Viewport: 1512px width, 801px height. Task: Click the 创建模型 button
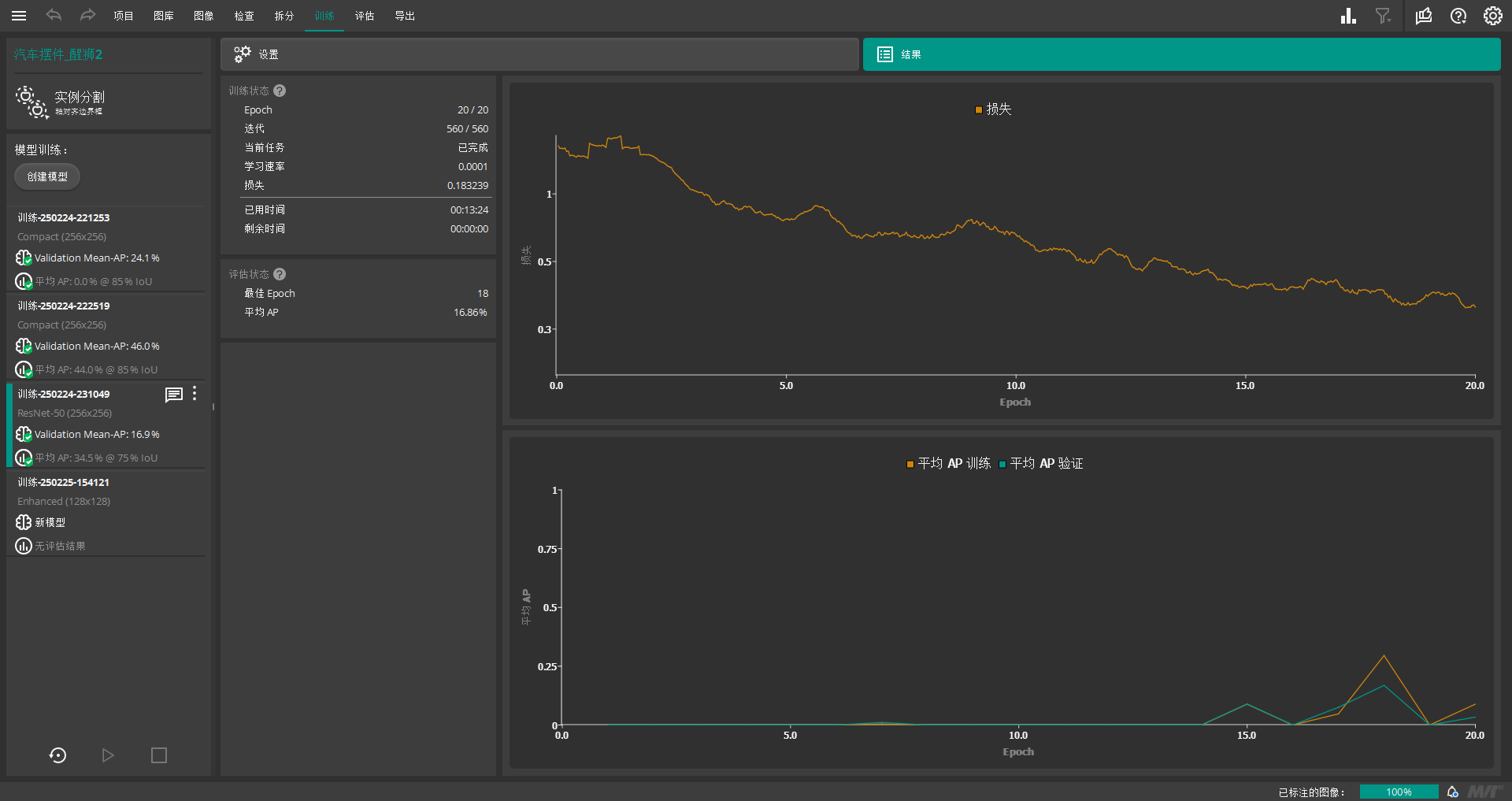click(47, 176)
